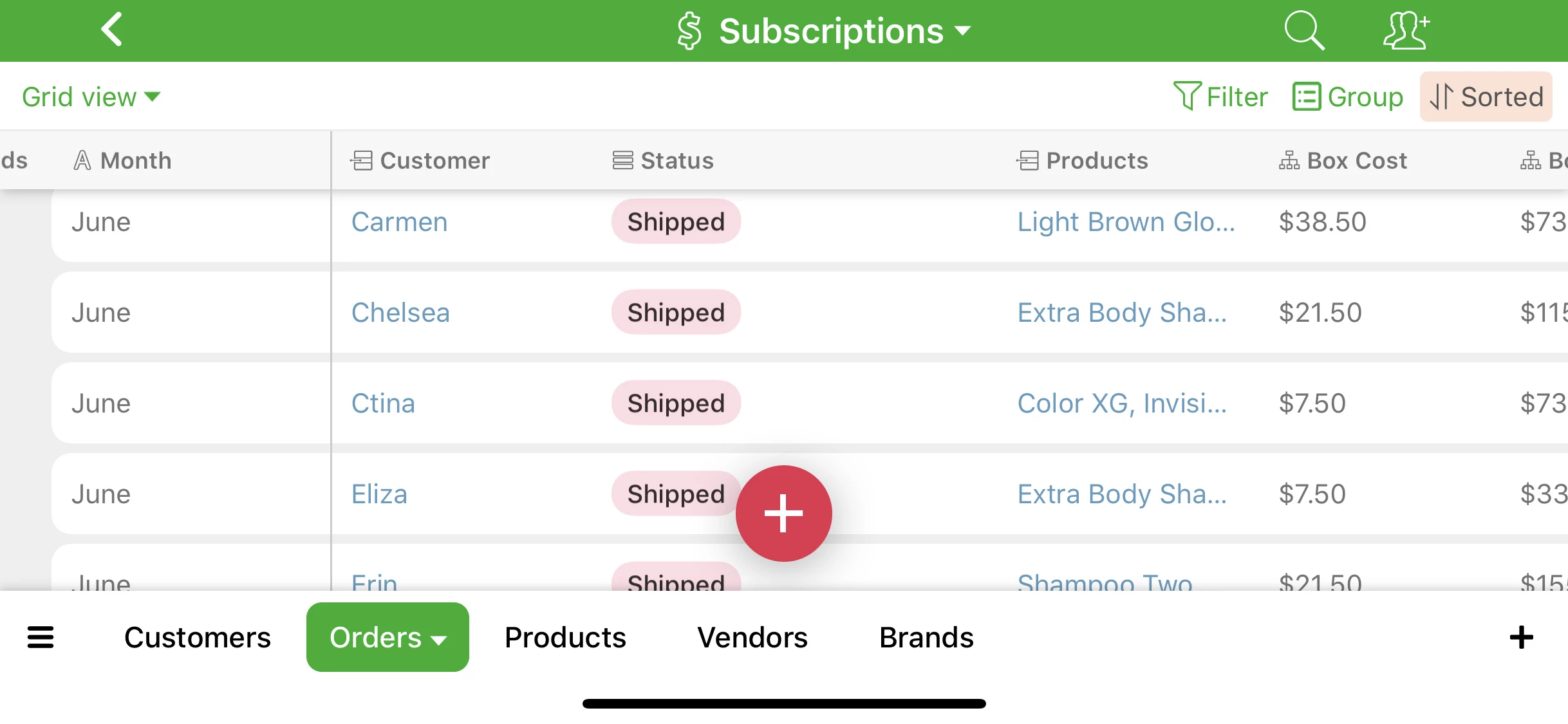Open the Carmen customer link

pyautogui.click(x=399, y=222)
